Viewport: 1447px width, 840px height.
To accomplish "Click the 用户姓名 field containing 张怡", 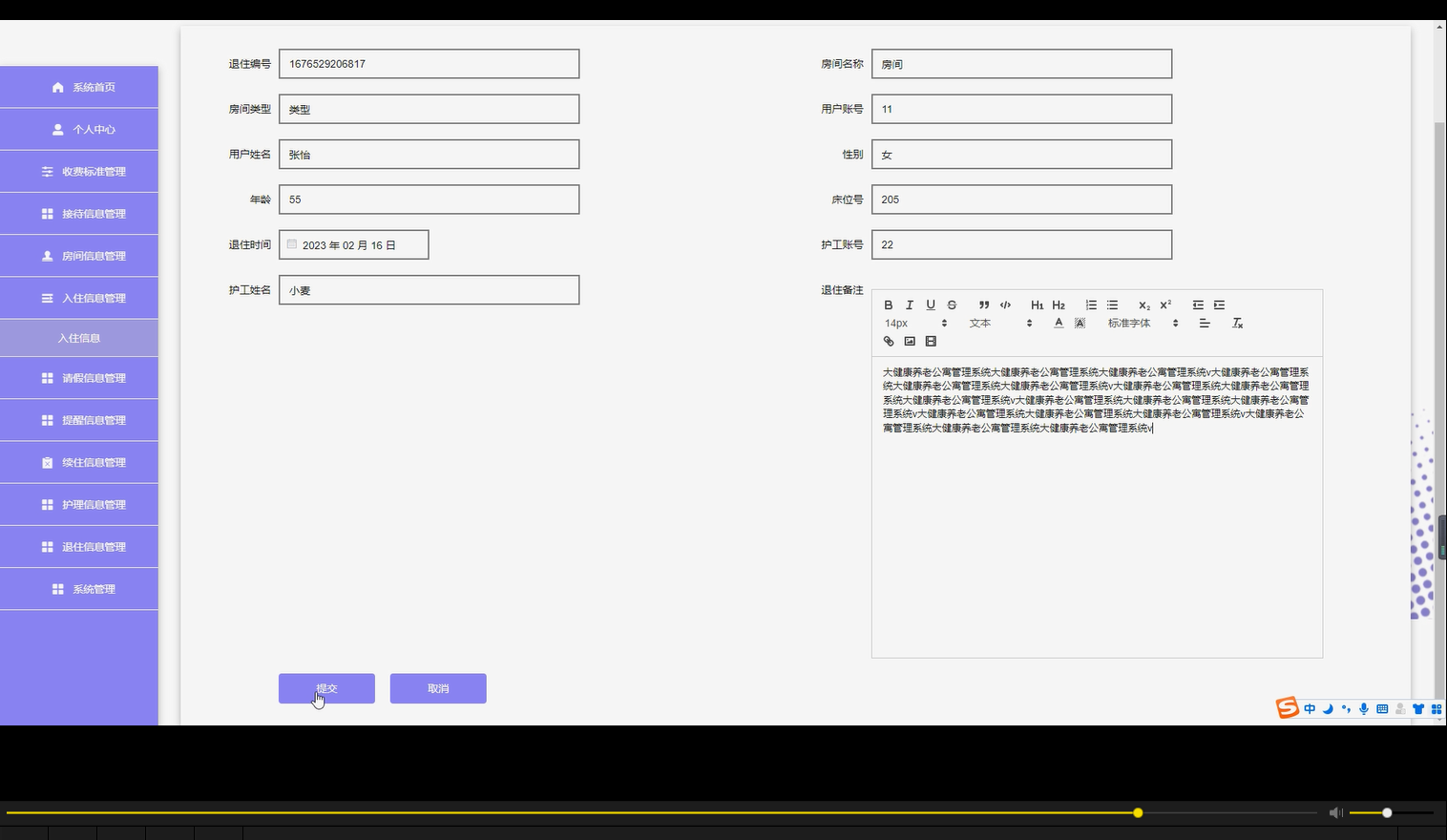I will (x=429, y=154).
